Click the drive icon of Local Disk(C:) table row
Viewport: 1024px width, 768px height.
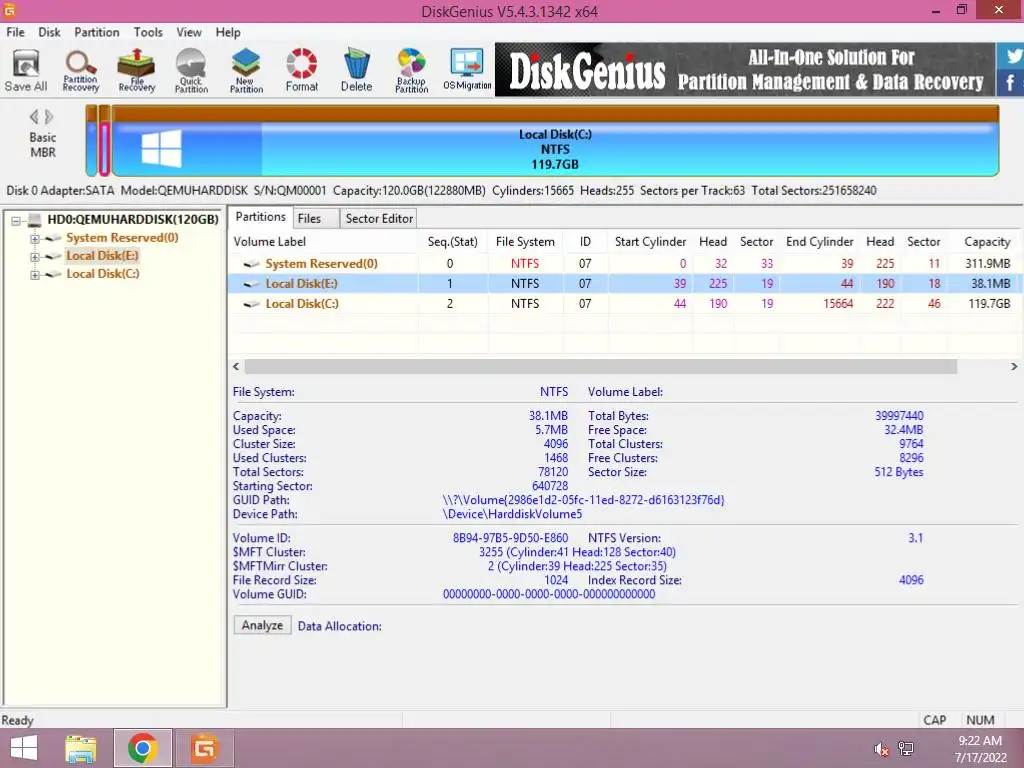coord(251,304)
